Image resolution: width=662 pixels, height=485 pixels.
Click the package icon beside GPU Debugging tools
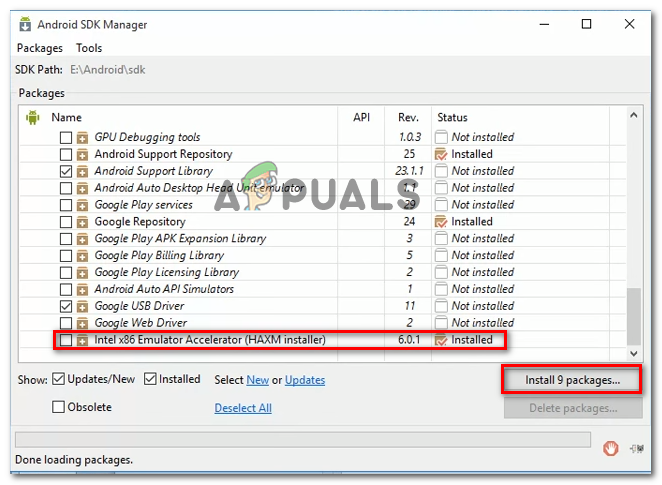[82, 138]
